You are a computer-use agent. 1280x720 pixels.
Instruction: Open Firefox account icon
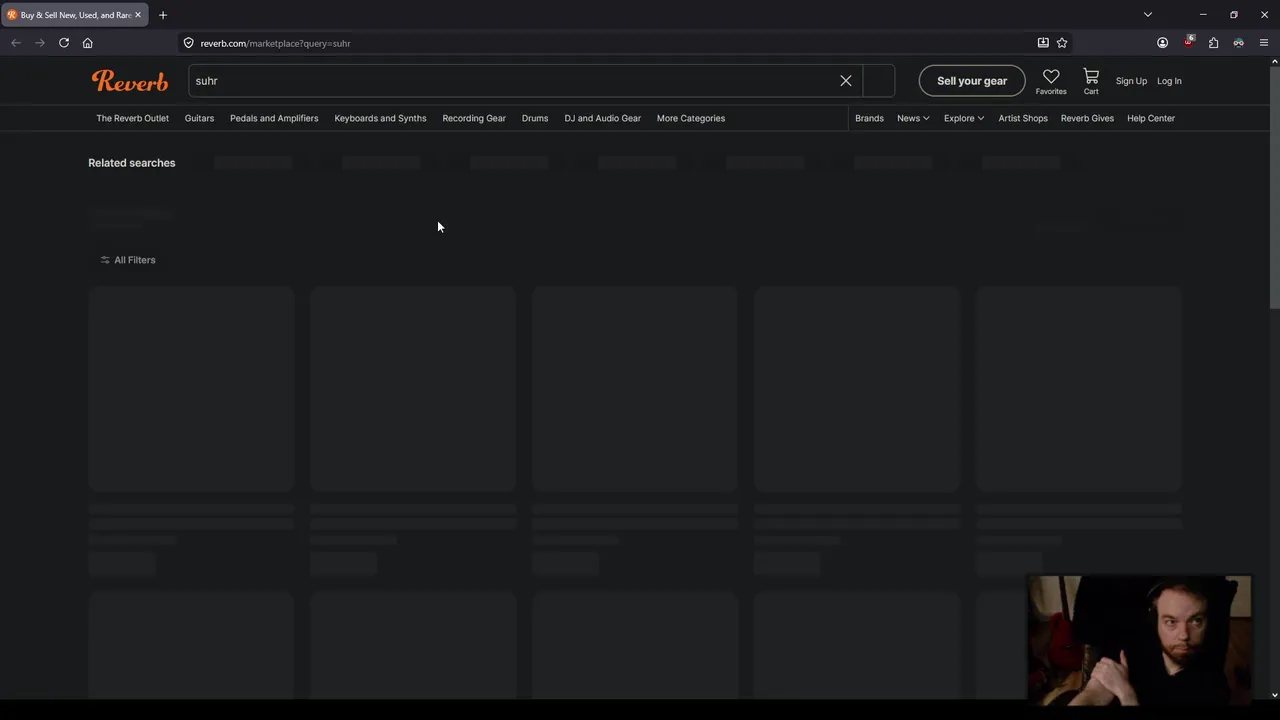(x=1162, y=43)
